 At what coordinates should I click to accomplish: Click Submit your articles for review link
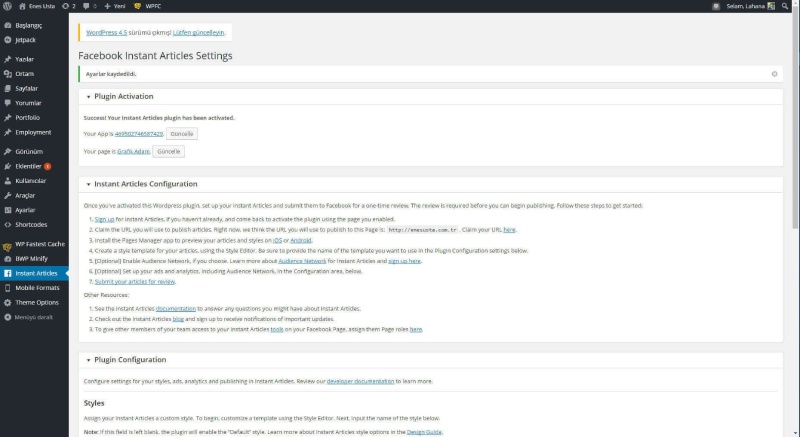[x=135, y=281]
